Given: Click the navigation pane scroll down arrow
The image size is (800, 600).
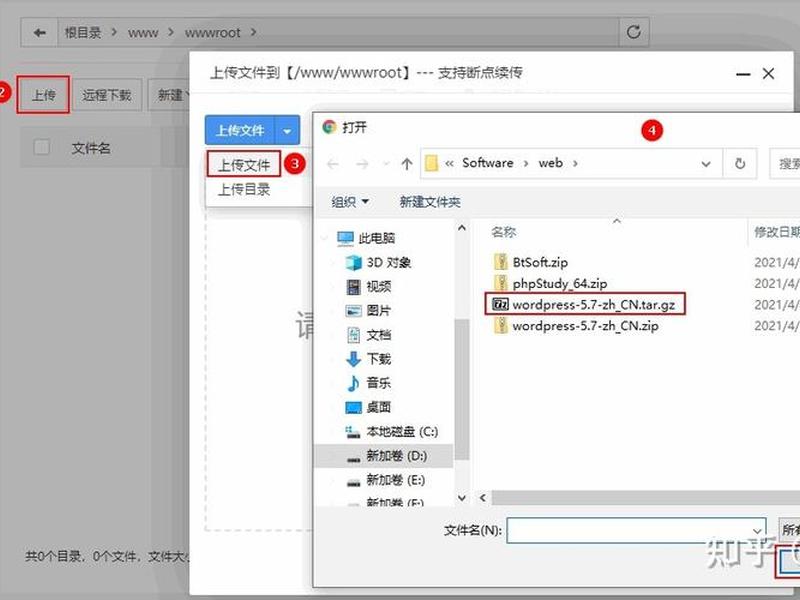Looking at the screenshot, I should click(x=462, y=497).
